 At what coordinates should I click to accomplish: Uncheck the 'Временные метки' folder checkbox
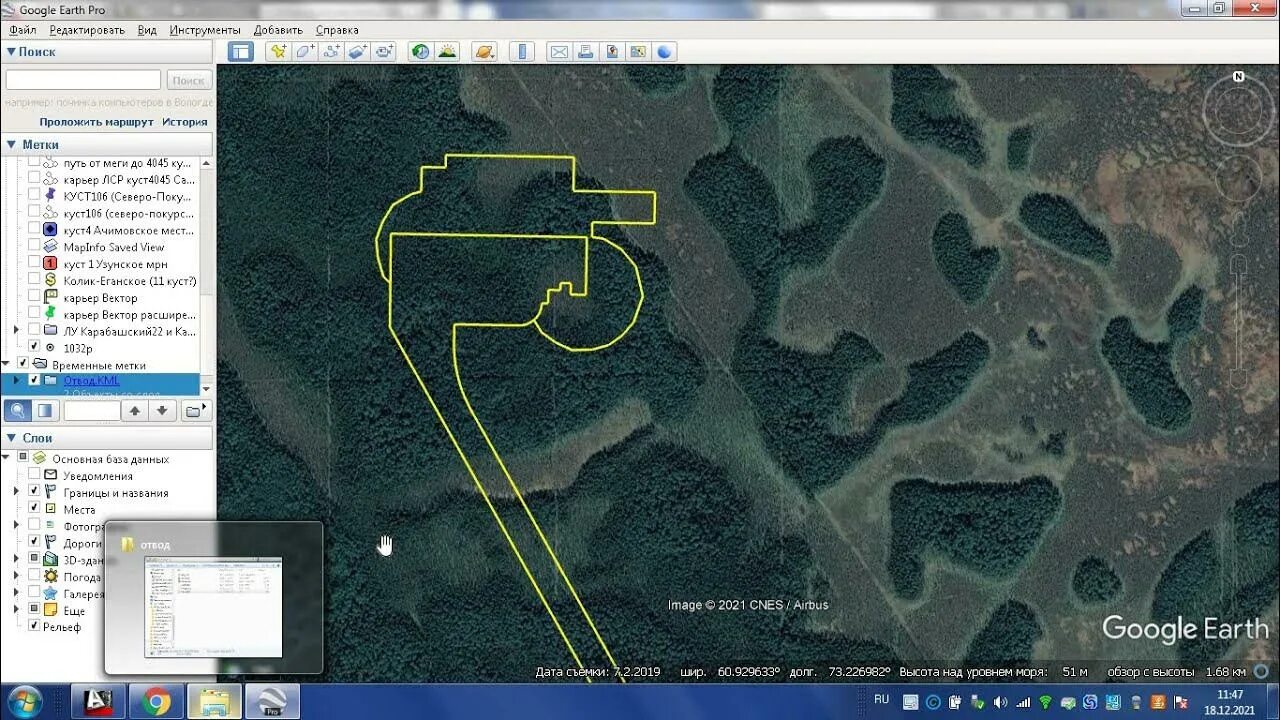(x=24, y=364)
